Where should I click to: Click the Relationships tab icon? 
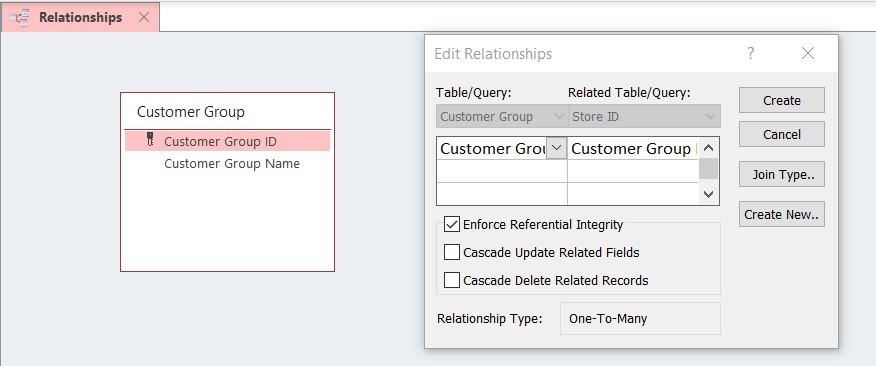20,18
